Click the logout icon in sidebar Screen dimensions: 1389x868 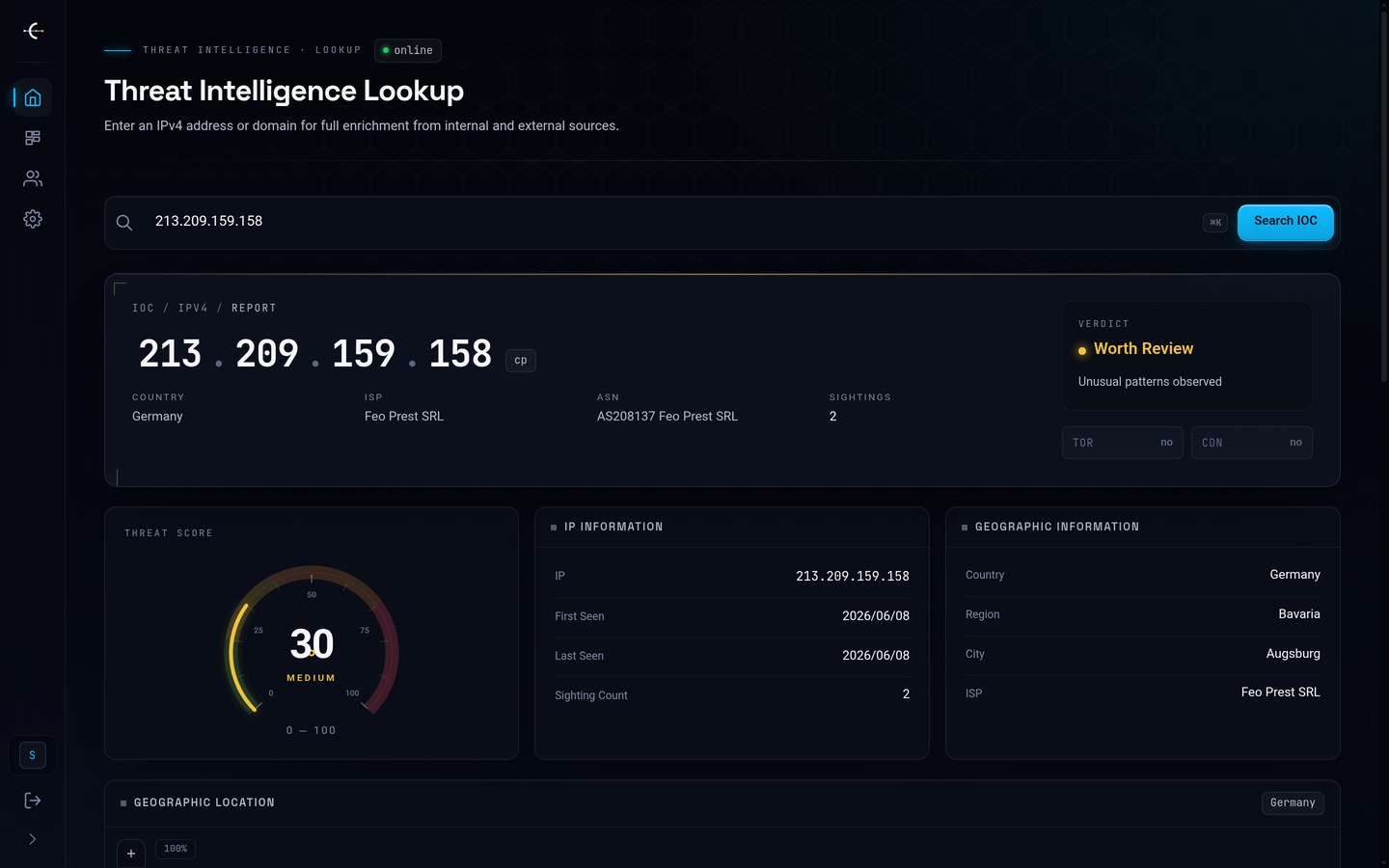point(32,800)
